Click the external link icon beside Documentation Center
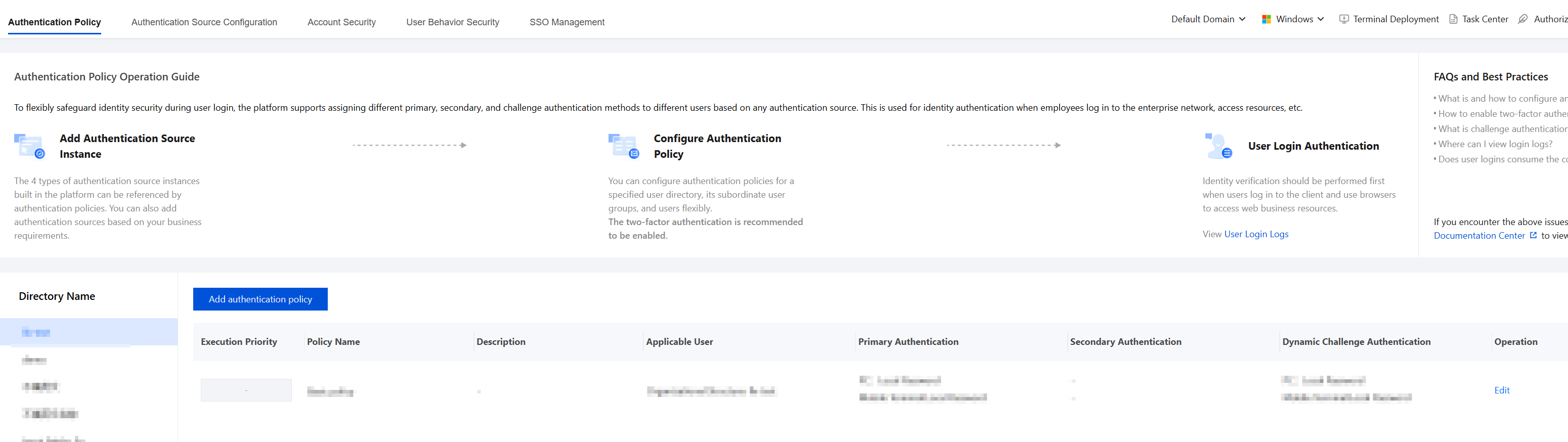Screen dimensions: 1568x442 click(1533, 236)
